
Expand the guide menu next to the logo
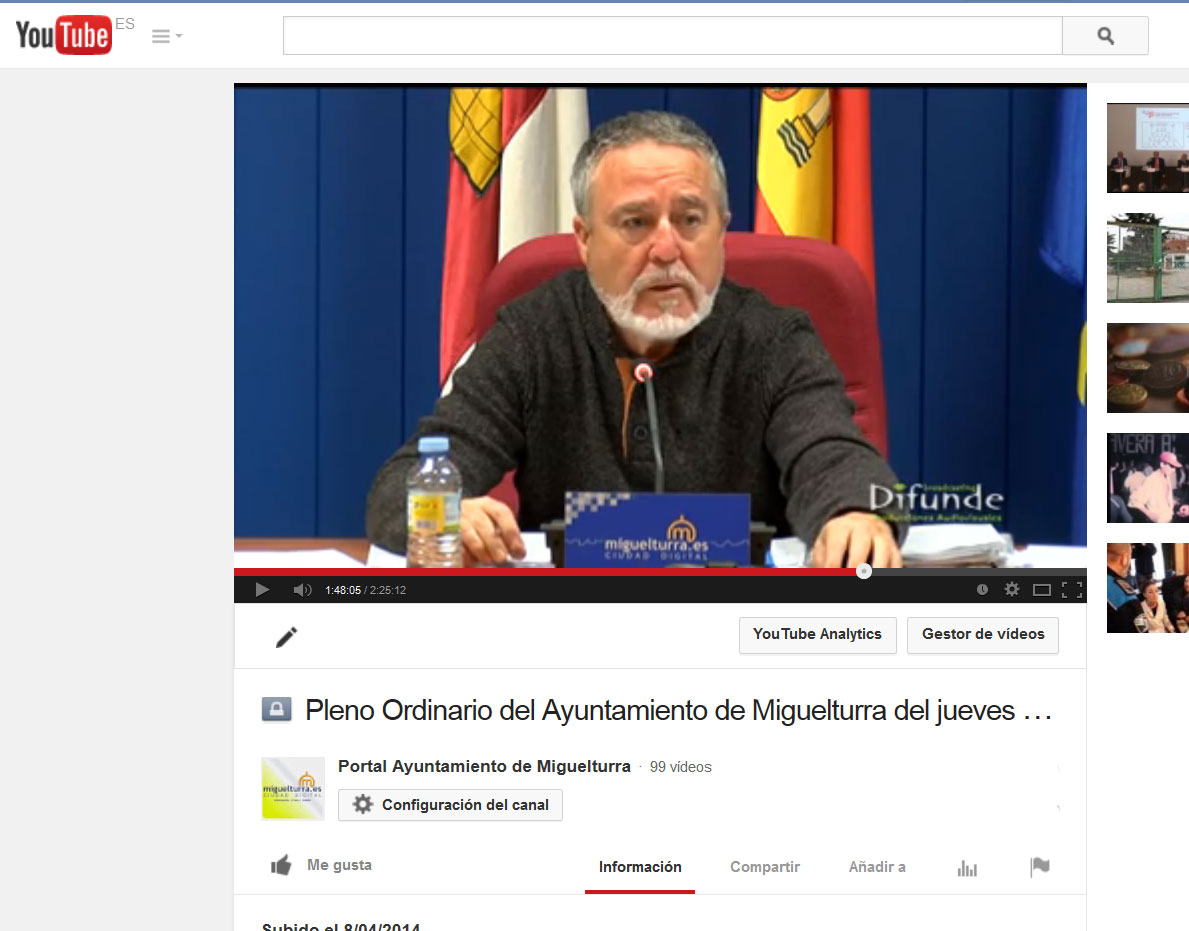[x=166, y=36]
